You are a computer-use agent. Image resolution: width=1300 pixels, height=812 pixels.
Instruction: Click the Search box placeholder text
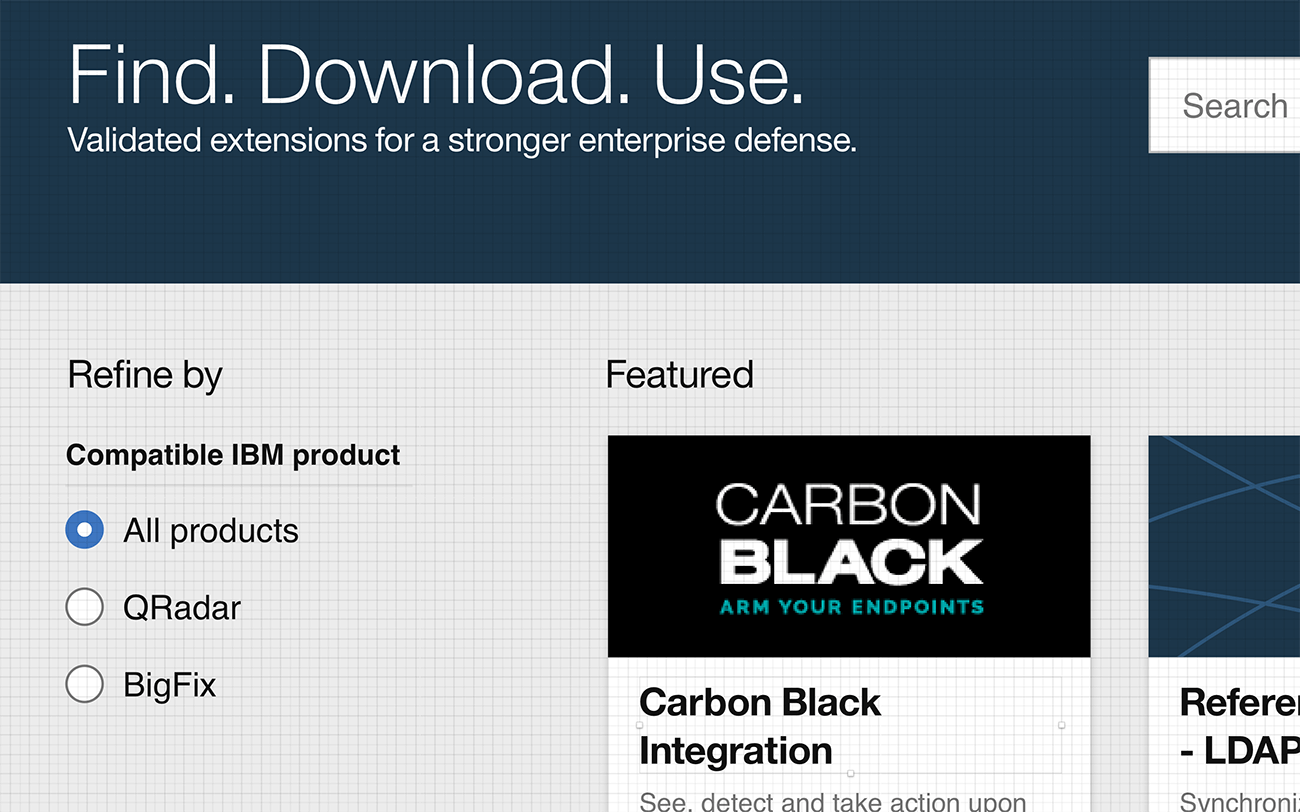click(1235, 105)
